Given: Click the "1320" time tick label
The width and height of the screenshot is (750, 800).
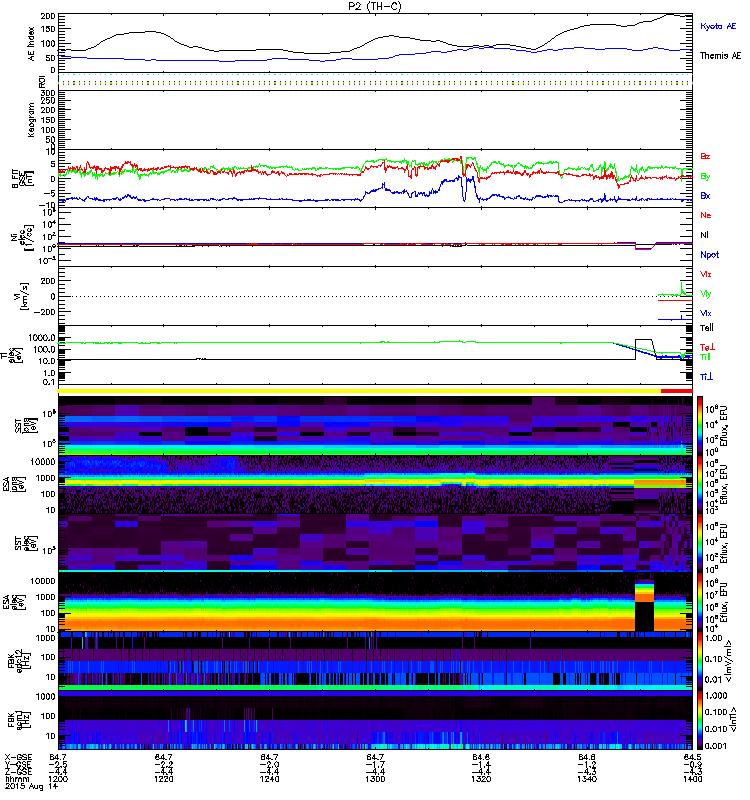Looking at the screenshot, I should 481,779.
